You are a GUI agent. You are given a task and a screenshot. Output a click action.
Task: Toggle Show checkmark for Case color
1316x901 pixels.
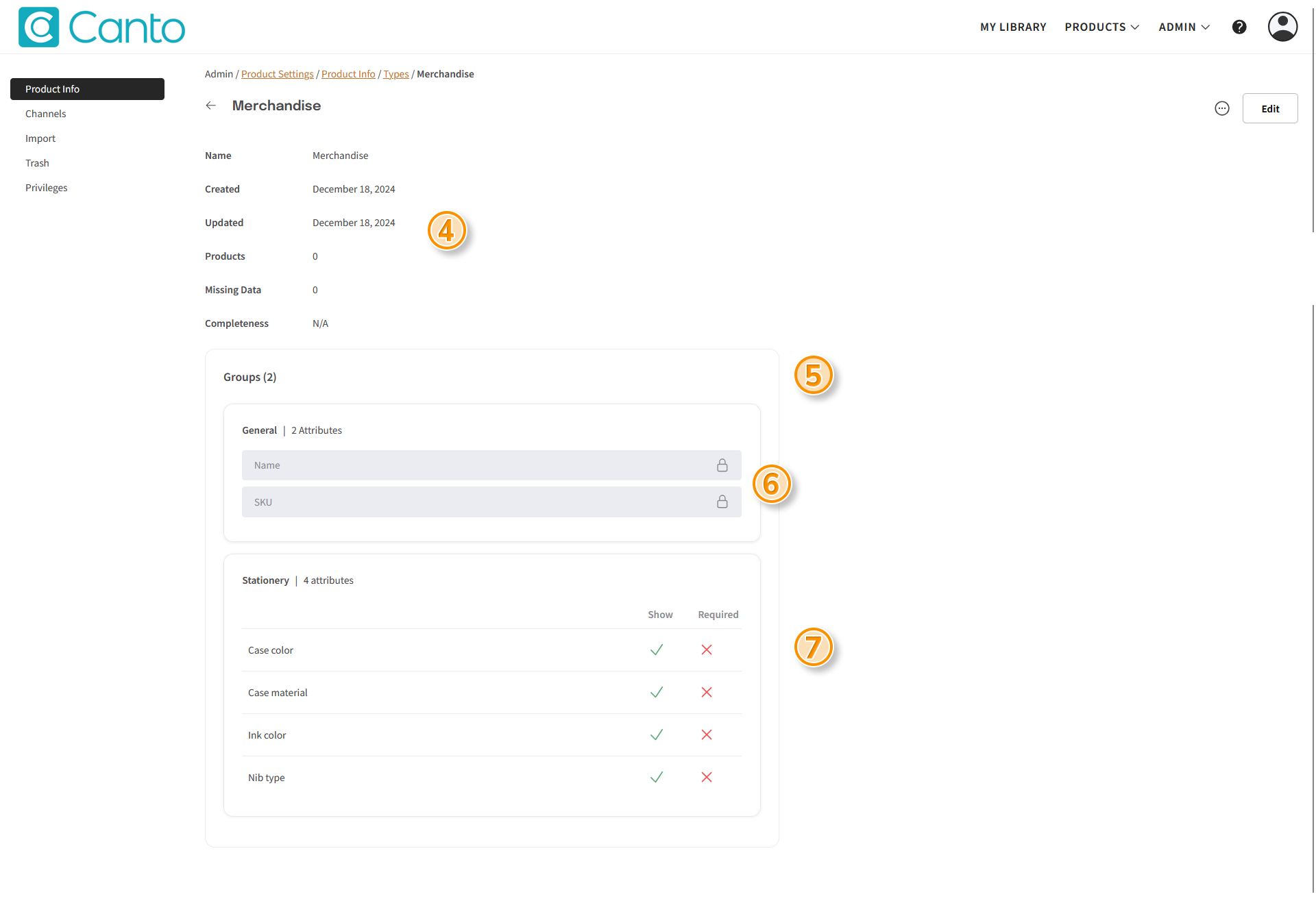click(x=656, y=650)
